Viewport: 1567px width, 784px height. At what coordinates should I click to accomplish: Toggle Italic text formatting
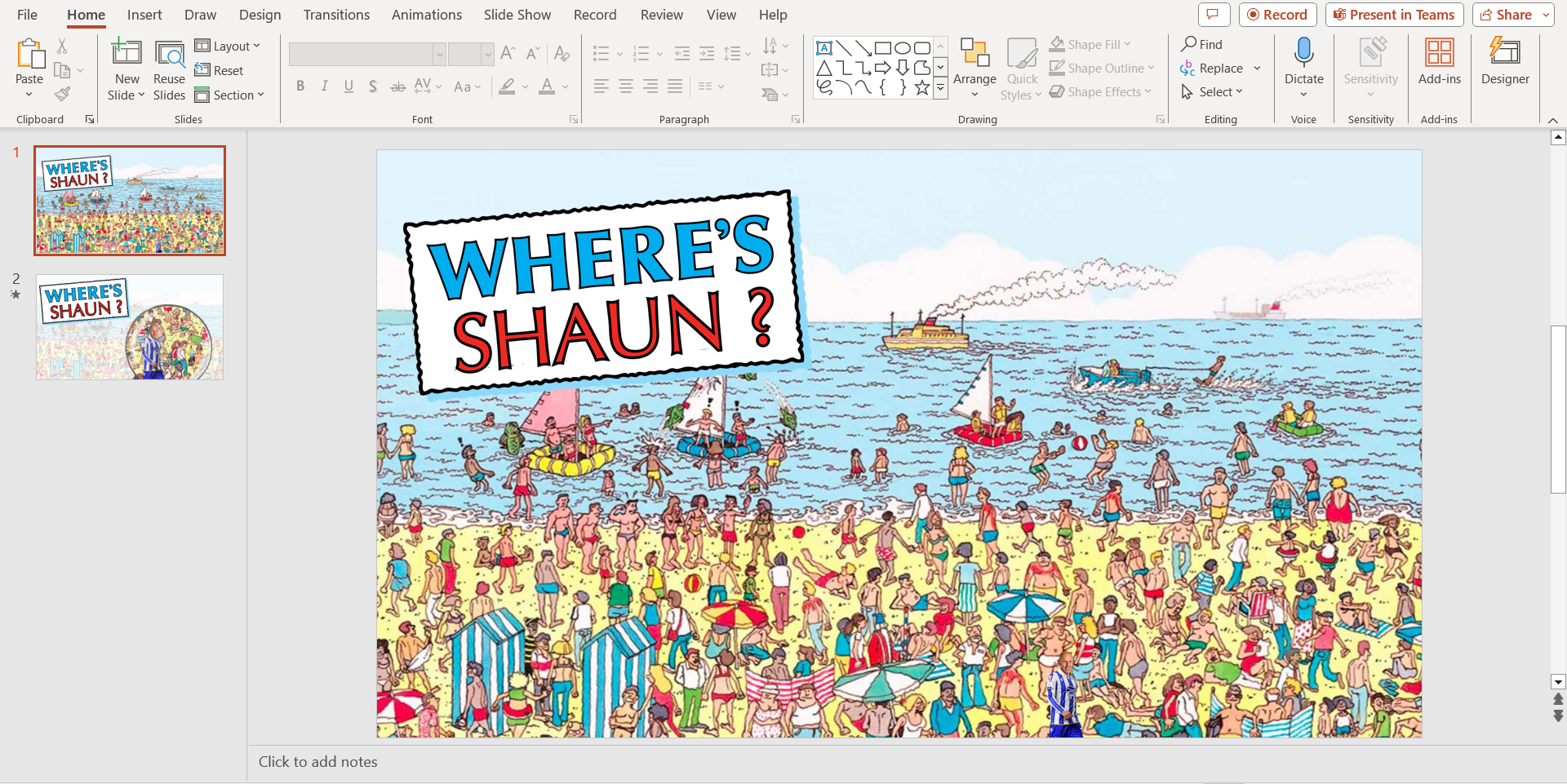click(325, 86)
